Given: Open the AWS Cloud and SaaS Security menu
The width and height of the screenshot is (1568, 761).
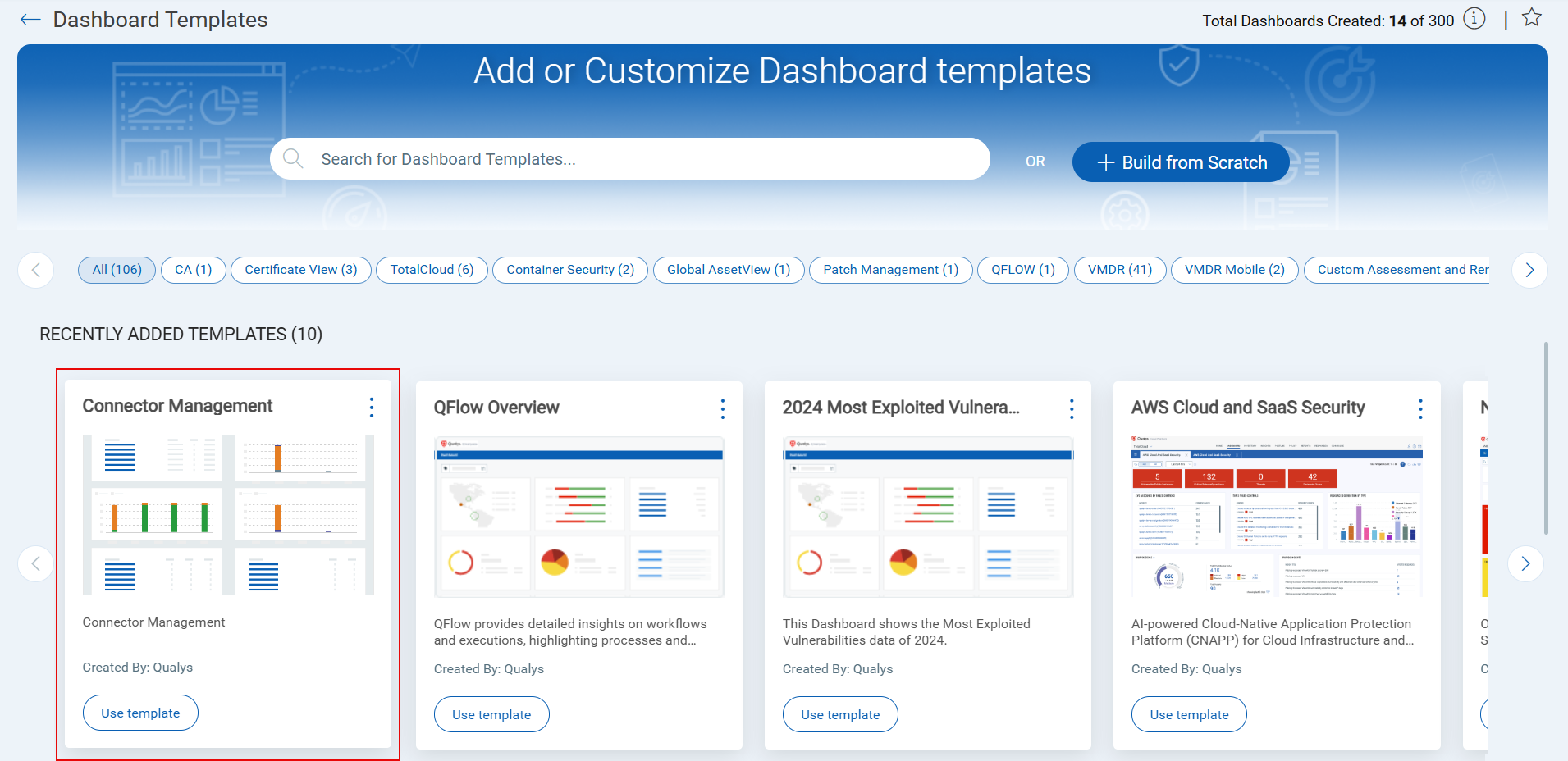Looking at the screenshot, I should (x=1420, y=408).
